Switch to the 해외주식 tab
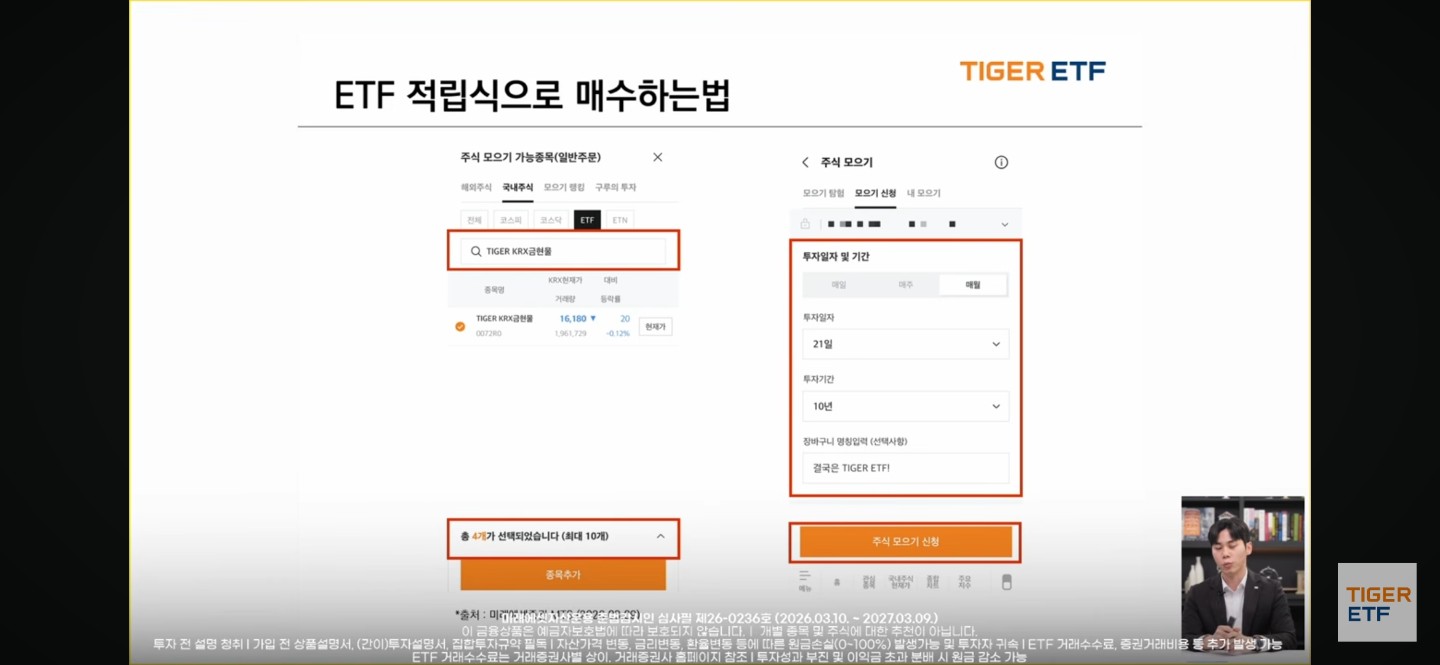The height and width of the screenshot is (665, 1440). click(x=475, y=188)
